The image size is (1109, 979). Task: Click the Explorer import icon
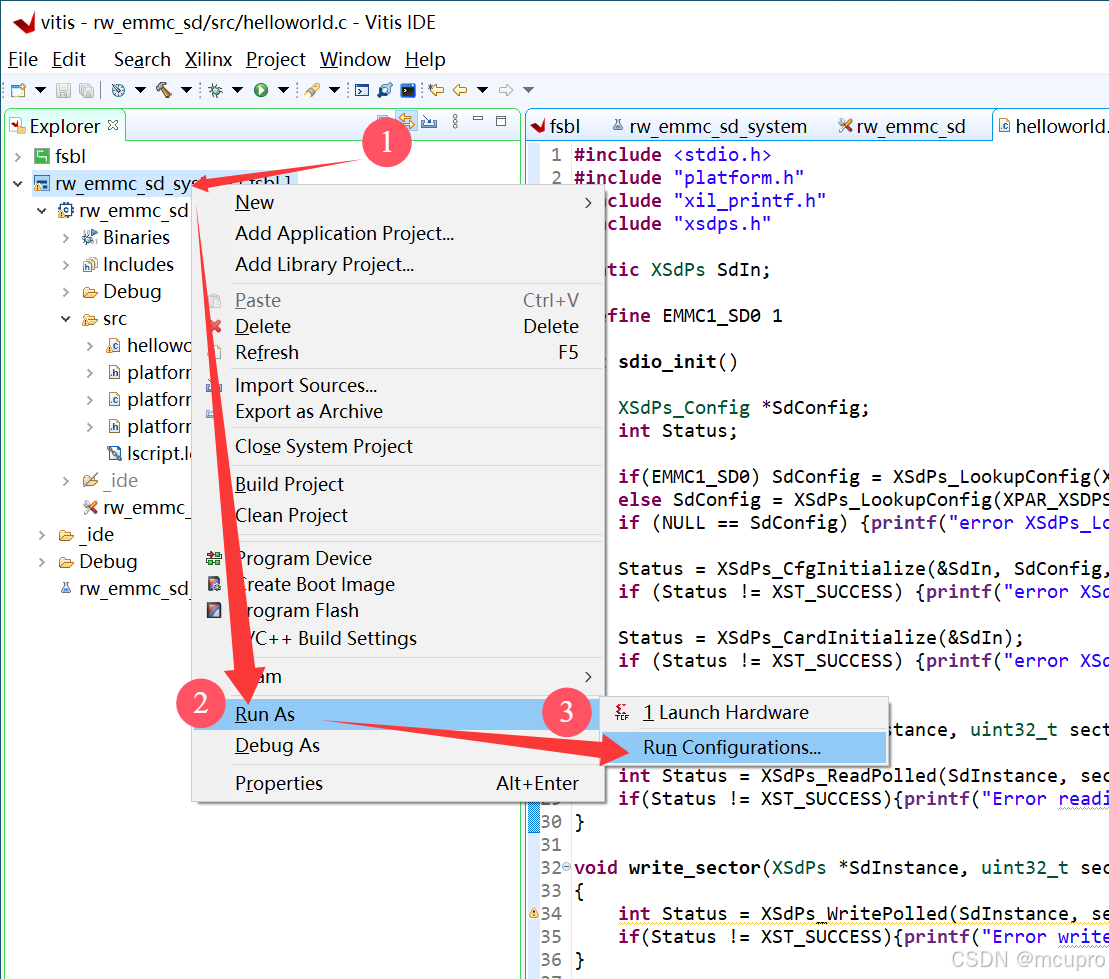pyautogui.click(x=429, y=122)
